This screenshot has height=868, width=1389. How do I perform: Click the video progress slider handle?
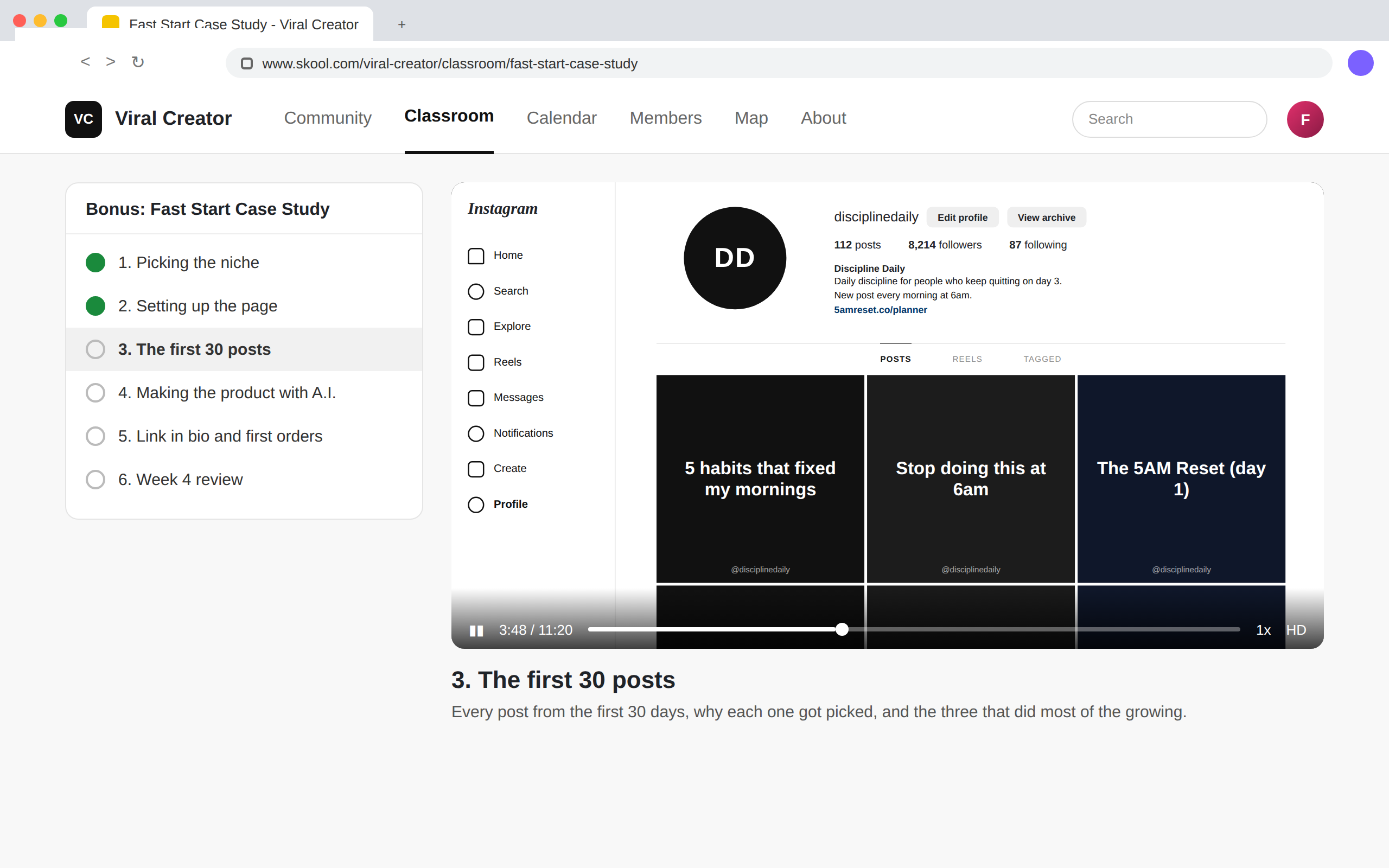coord(842,629)
